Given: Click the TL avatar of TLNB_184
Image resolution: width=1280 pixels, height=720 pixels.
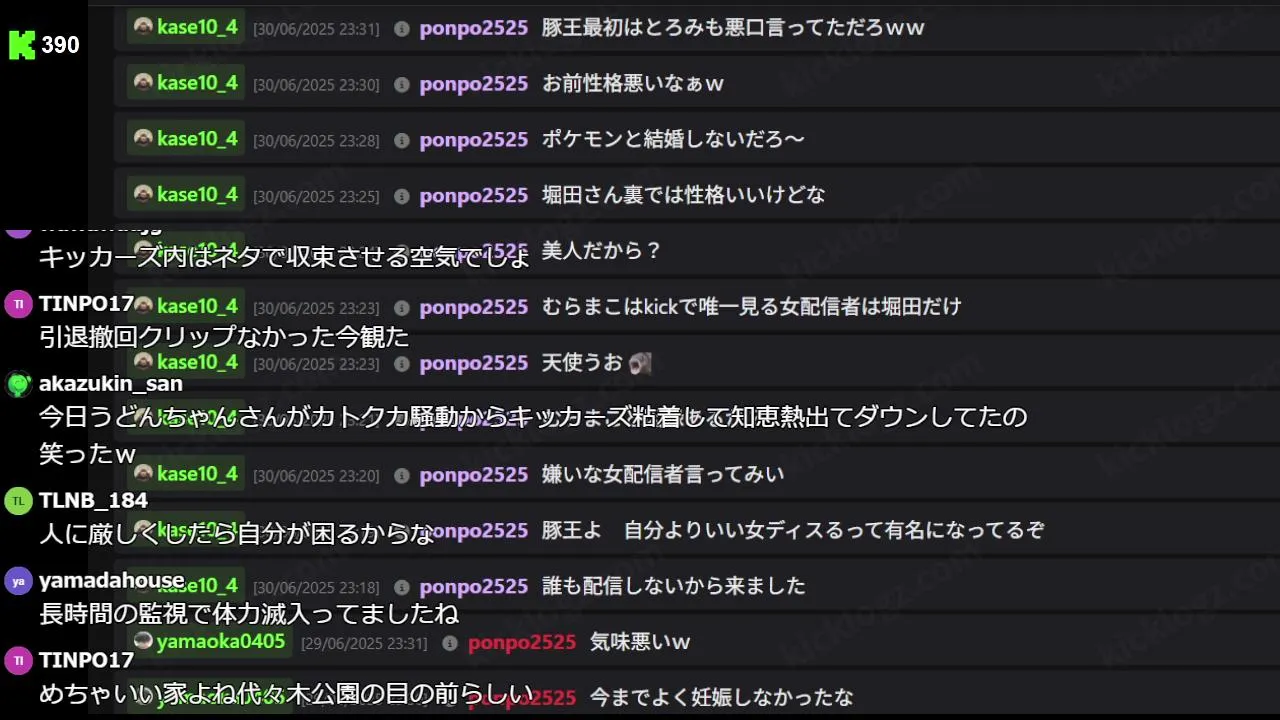Looking at the screenshot, I should pyautogui.click(x=19, y=501).
